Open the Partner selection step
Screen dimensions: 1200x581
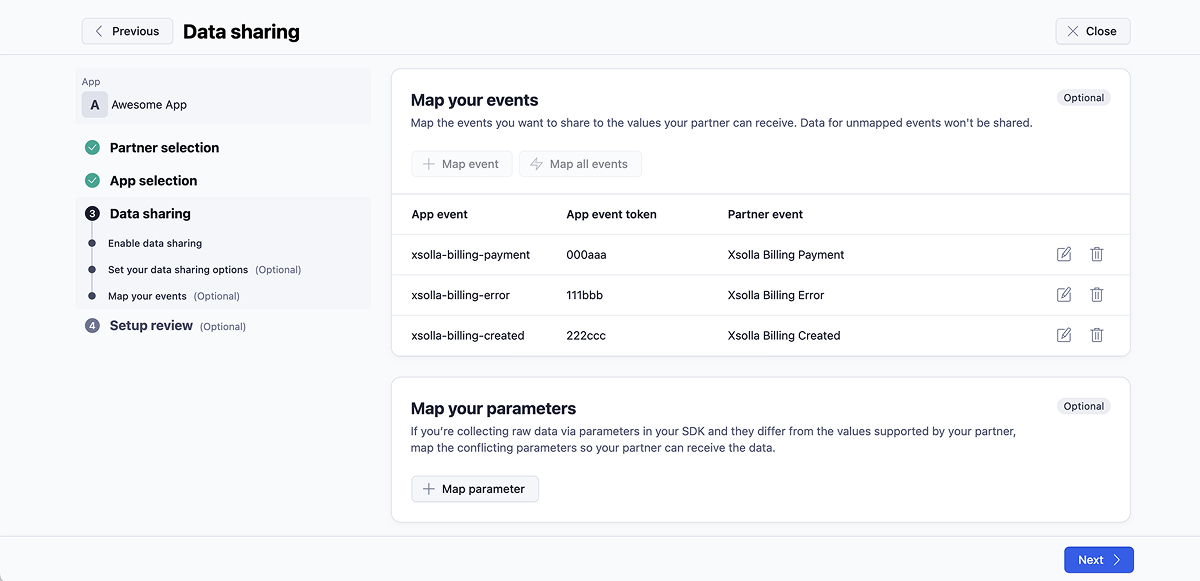point(164,148)
